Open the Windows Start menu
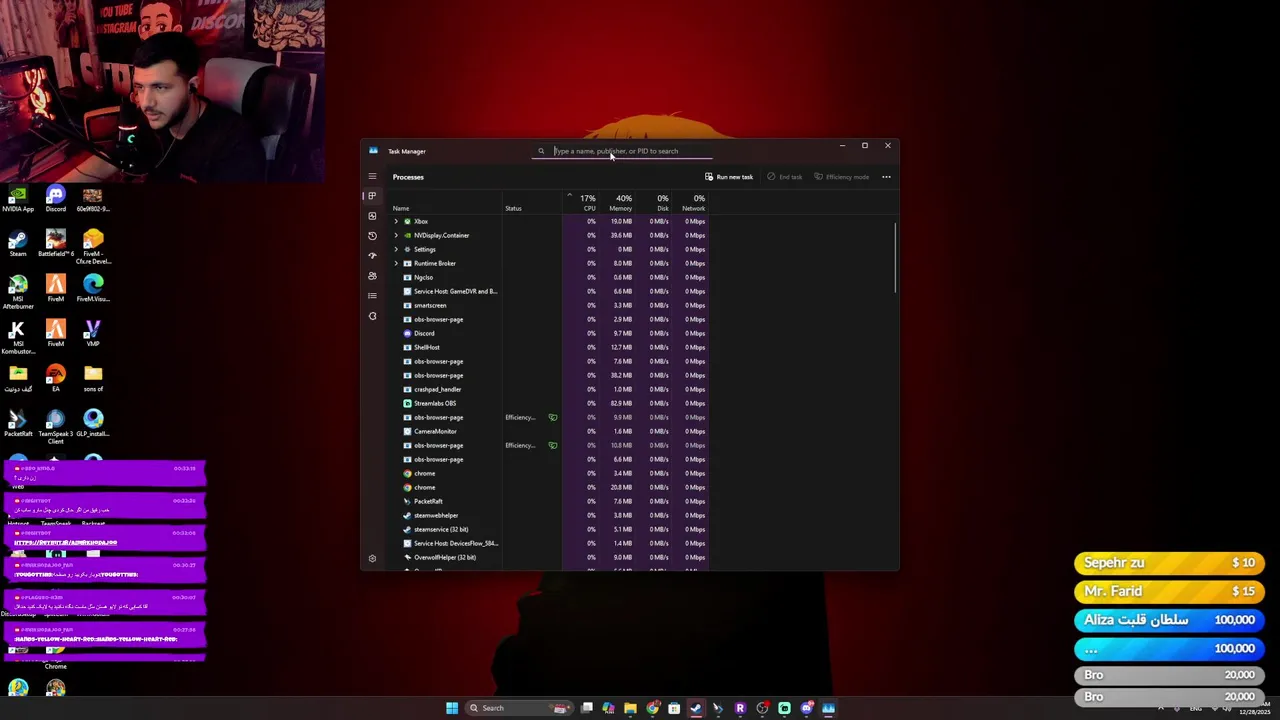 click(452, 708)
